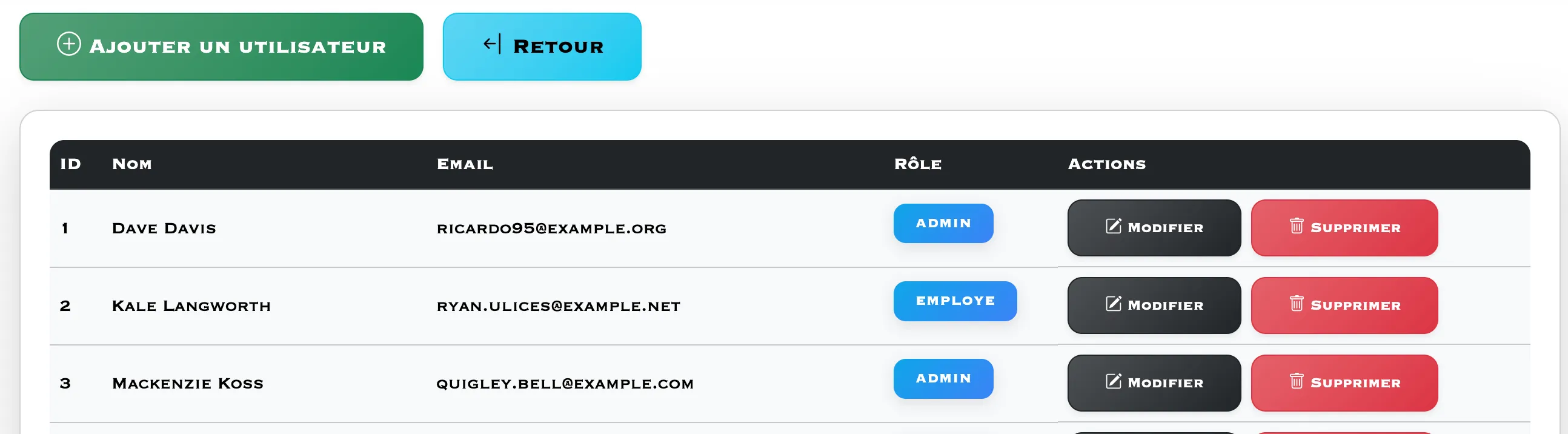
Task: Click the name Mackenzie Koss
Action: click(187, 384)
